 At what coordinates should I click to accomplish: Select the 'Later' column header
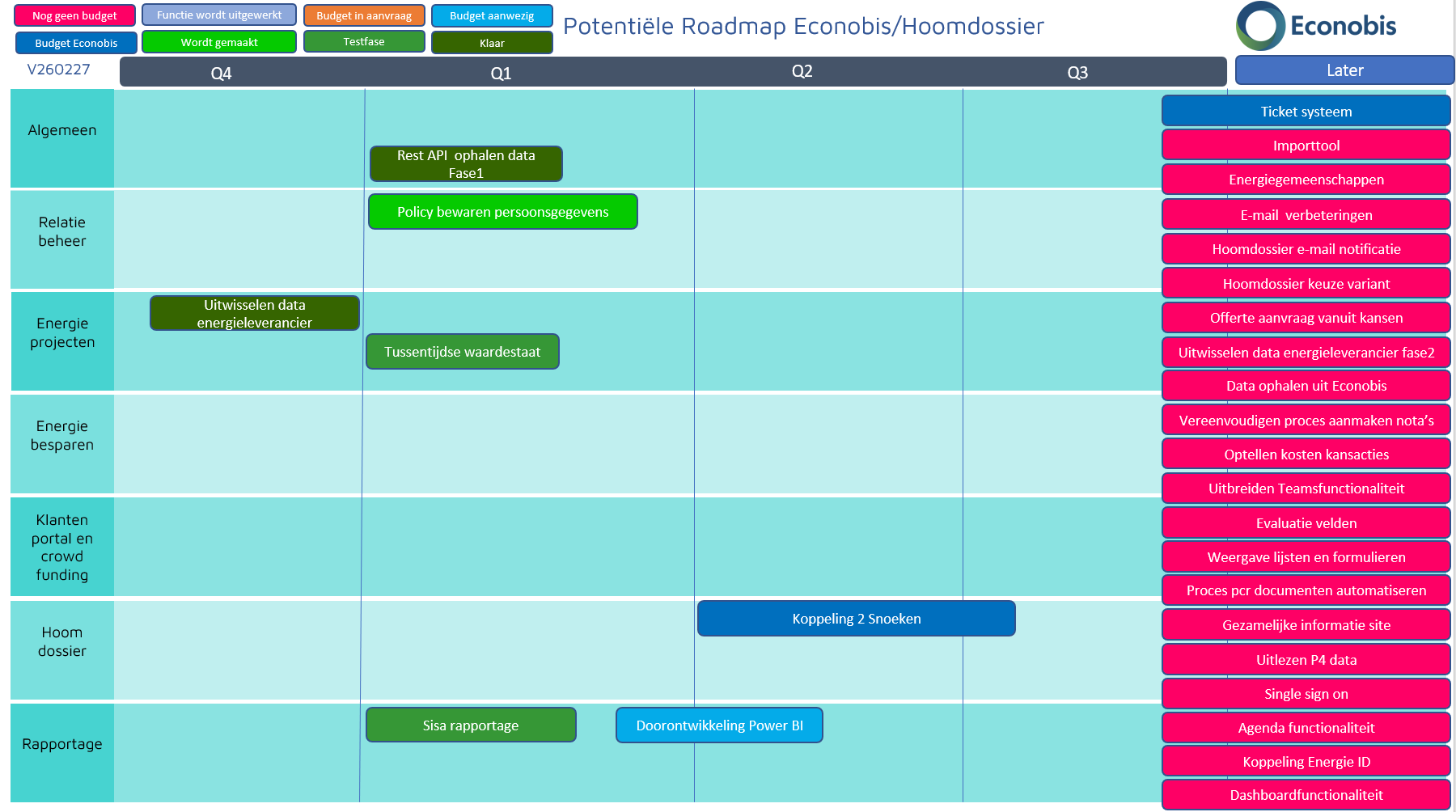(x=1344, y=70)
